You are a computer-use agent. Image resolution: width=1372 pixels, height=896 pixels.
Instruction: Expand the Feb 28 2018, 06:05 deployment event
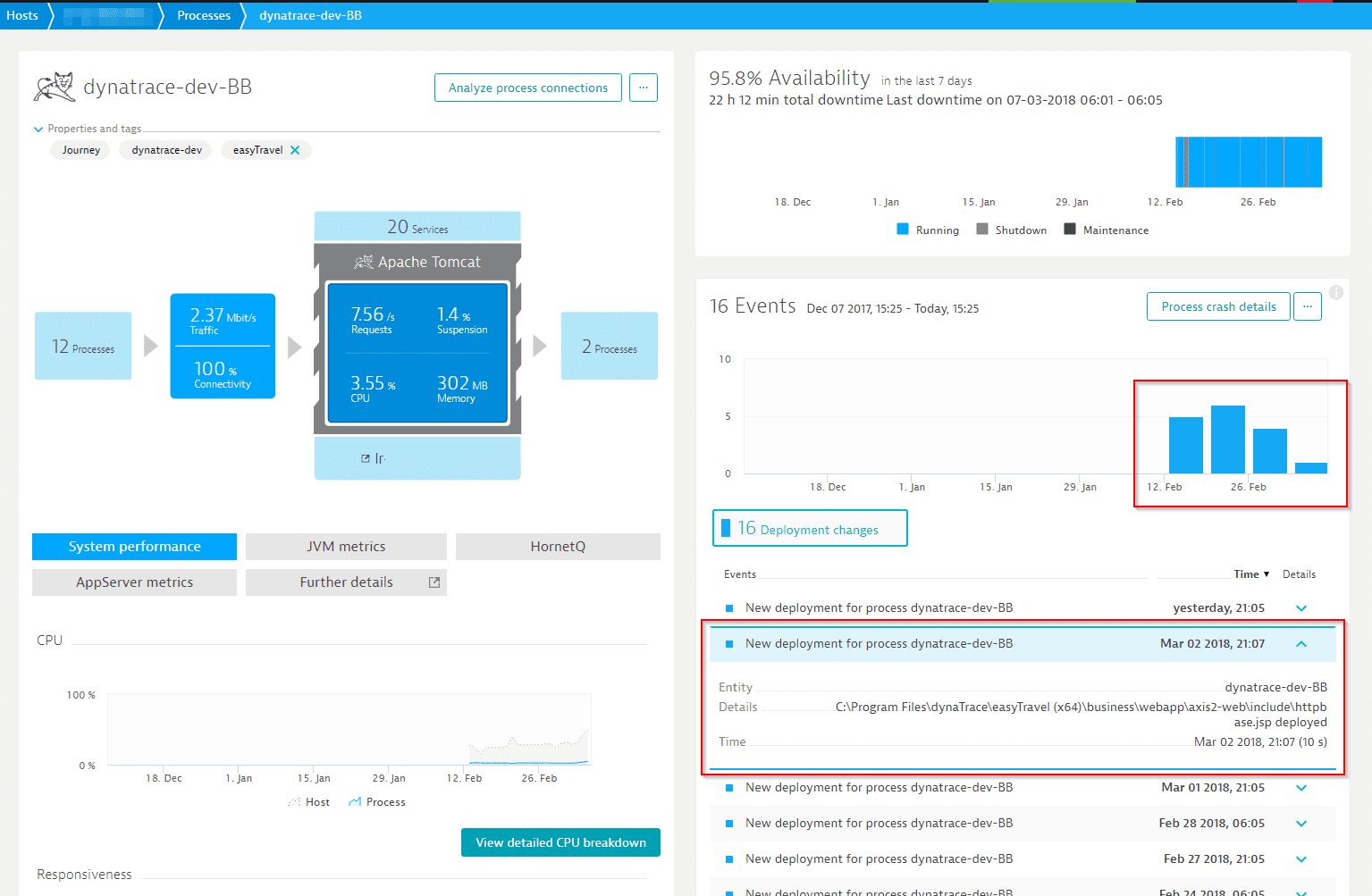pyautogui.click(x=1301, y=823)
